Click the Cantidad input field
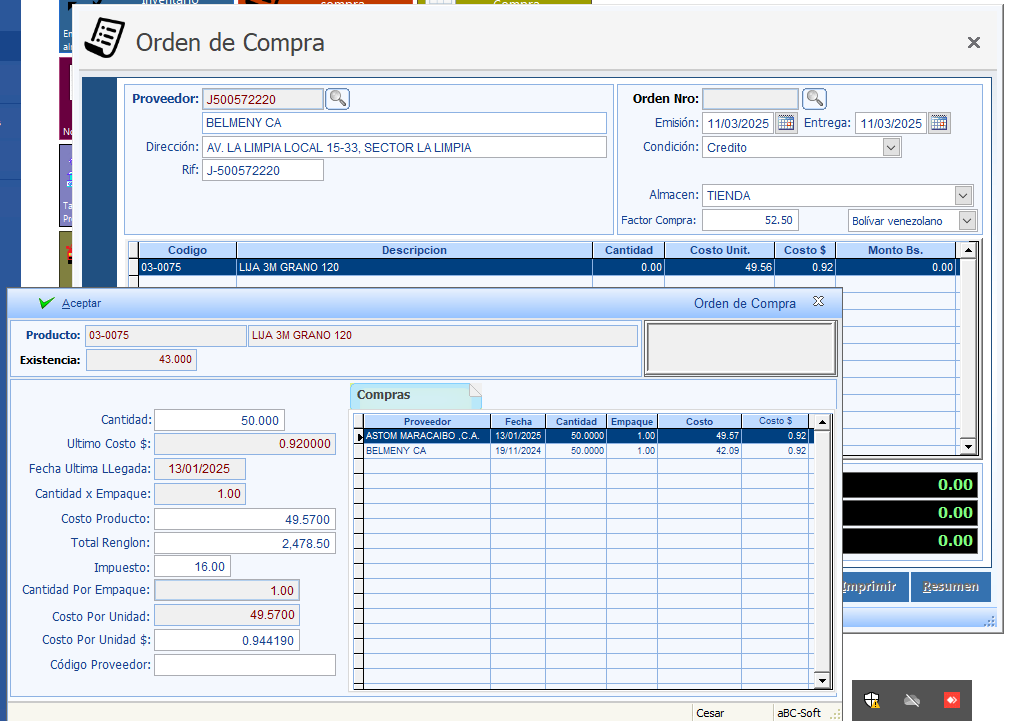Viewport: 1017px width, 721px height. 220,421
